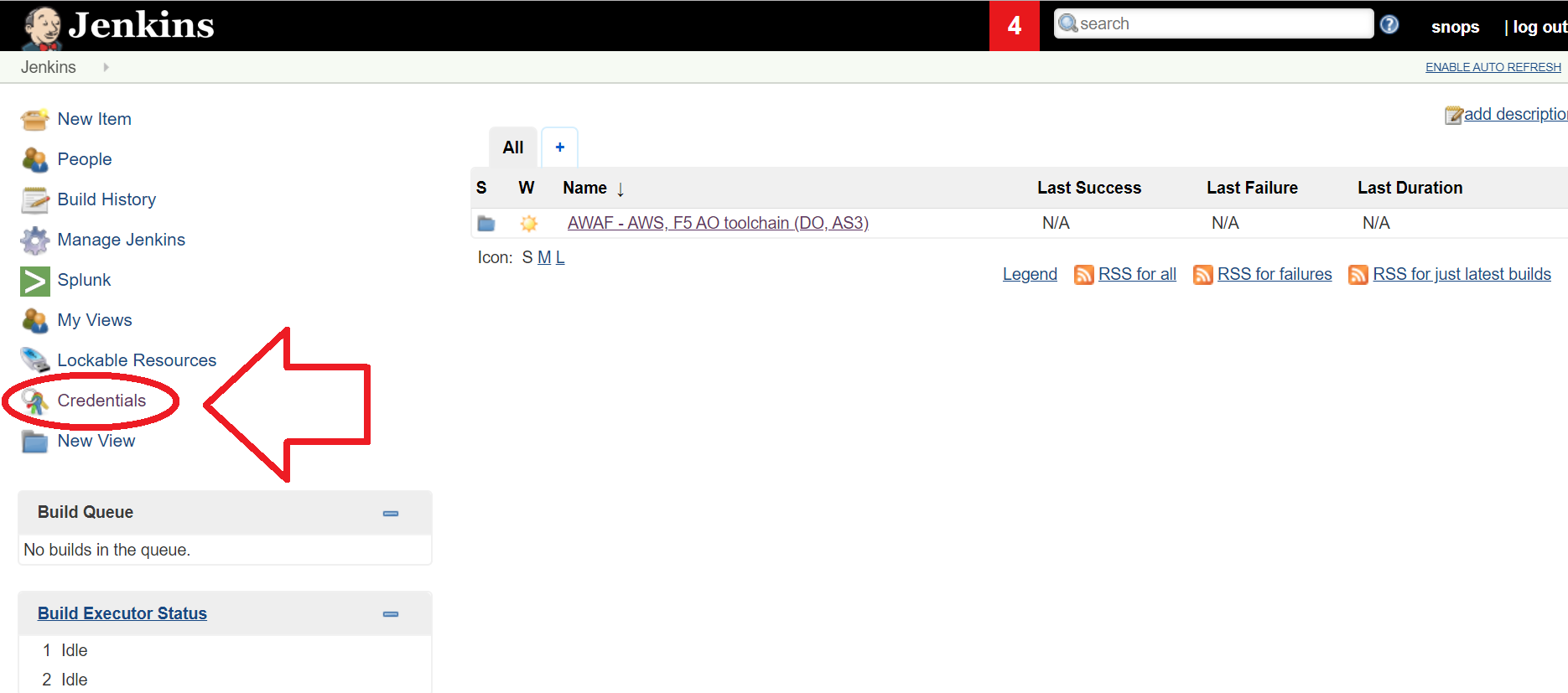This screenshot has width=1568, height=693.
Task: Click the search help question mark icon
Action: pyautogui.click(x=1389, y=24)
